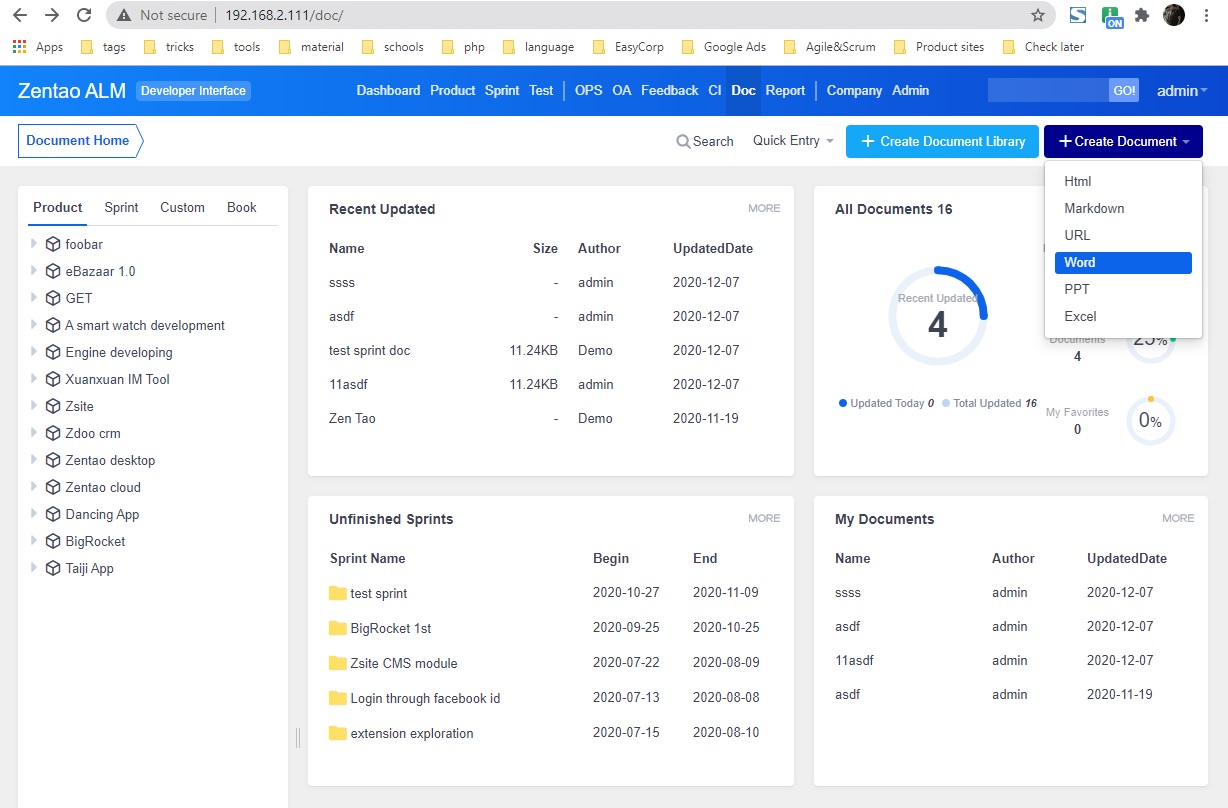Bookmark this page with the star icon
This screenshot has height=808, width=1228.
tap(1038, 15)
